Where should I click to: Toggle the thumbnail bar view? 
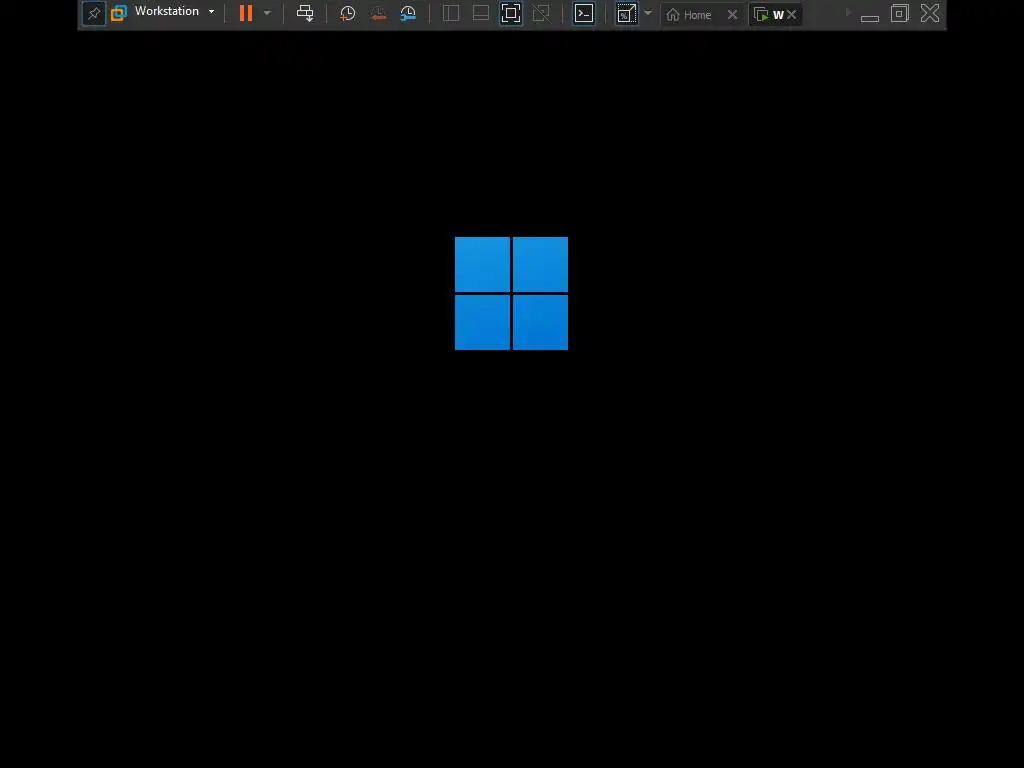click(x=481, y=13)
